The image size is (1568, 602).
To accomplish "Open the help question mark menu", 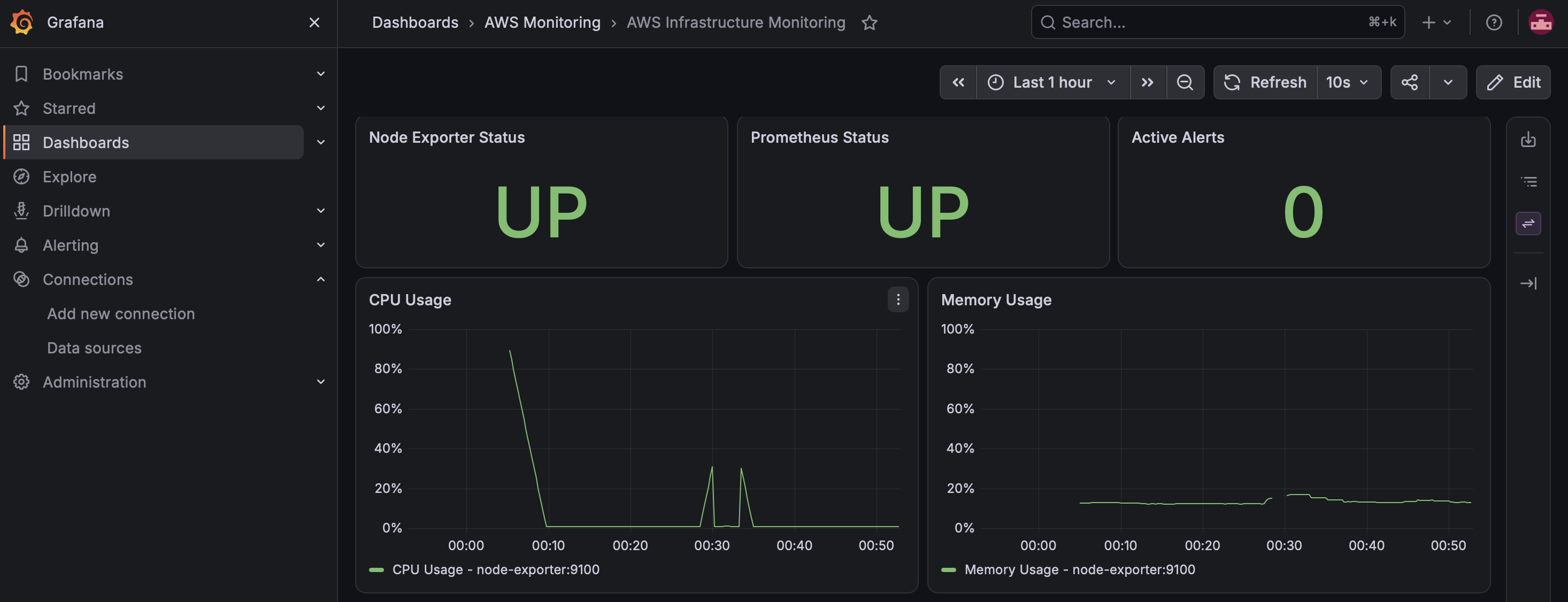I will coord(1494,22).
